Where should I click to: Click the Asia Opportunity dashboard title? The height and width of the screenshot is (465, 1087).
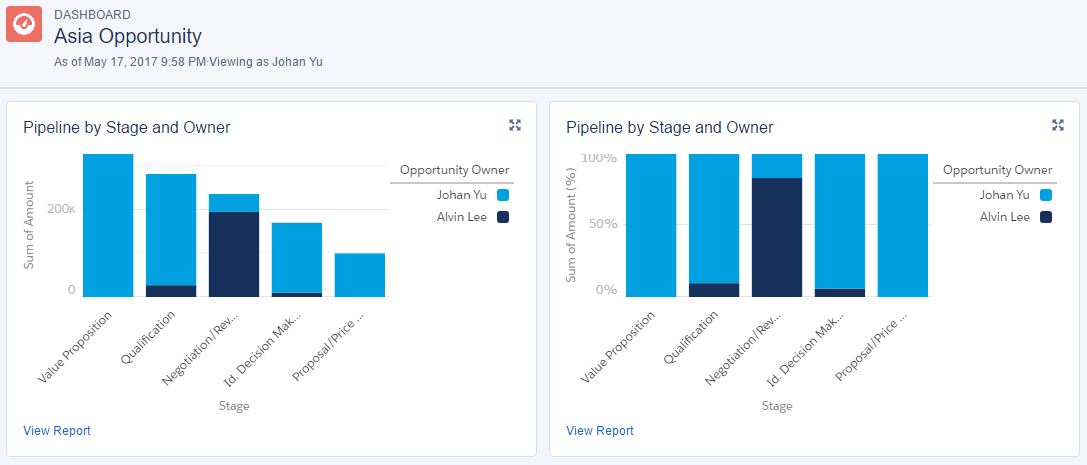pos(128,36)
